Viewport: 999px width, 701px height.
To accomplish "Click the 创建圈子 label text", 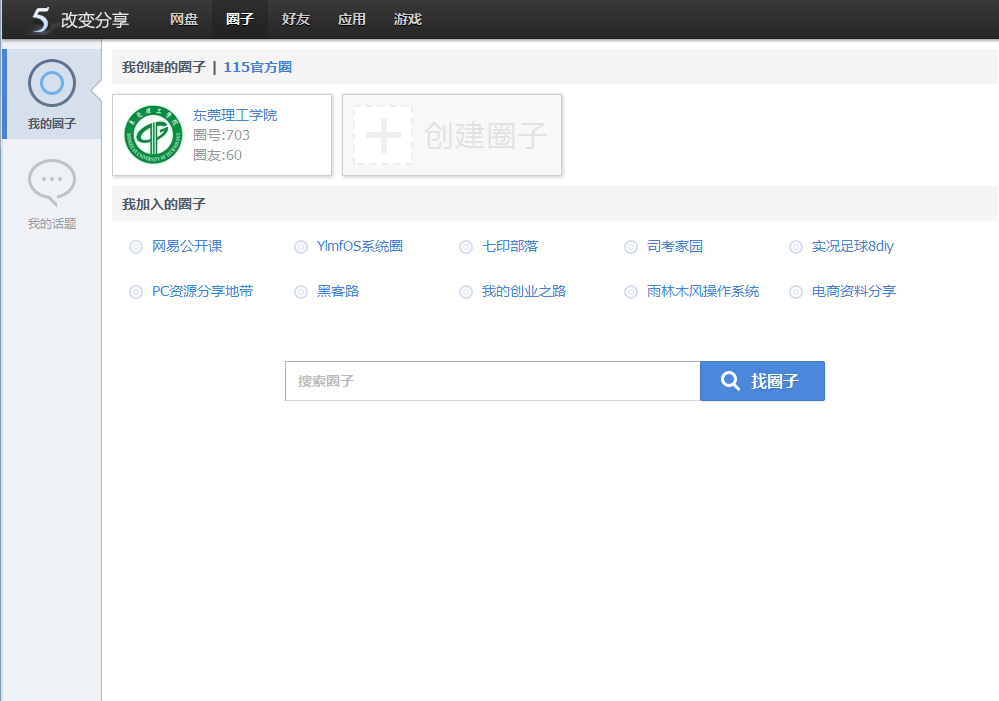I will click(x=485, y=135).
